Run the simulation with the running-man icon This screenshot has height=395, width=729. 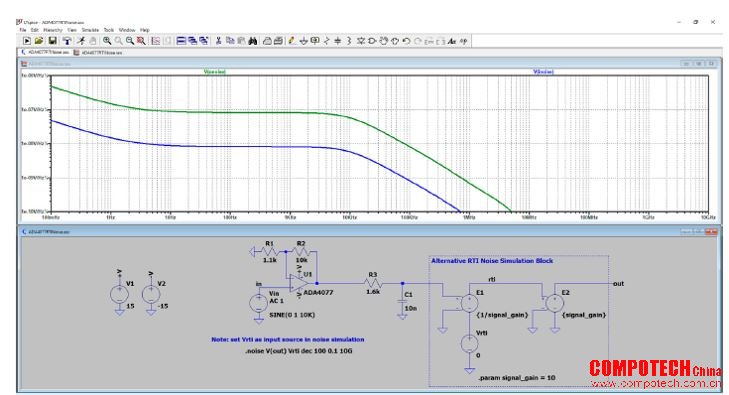(x=80, y=41)
